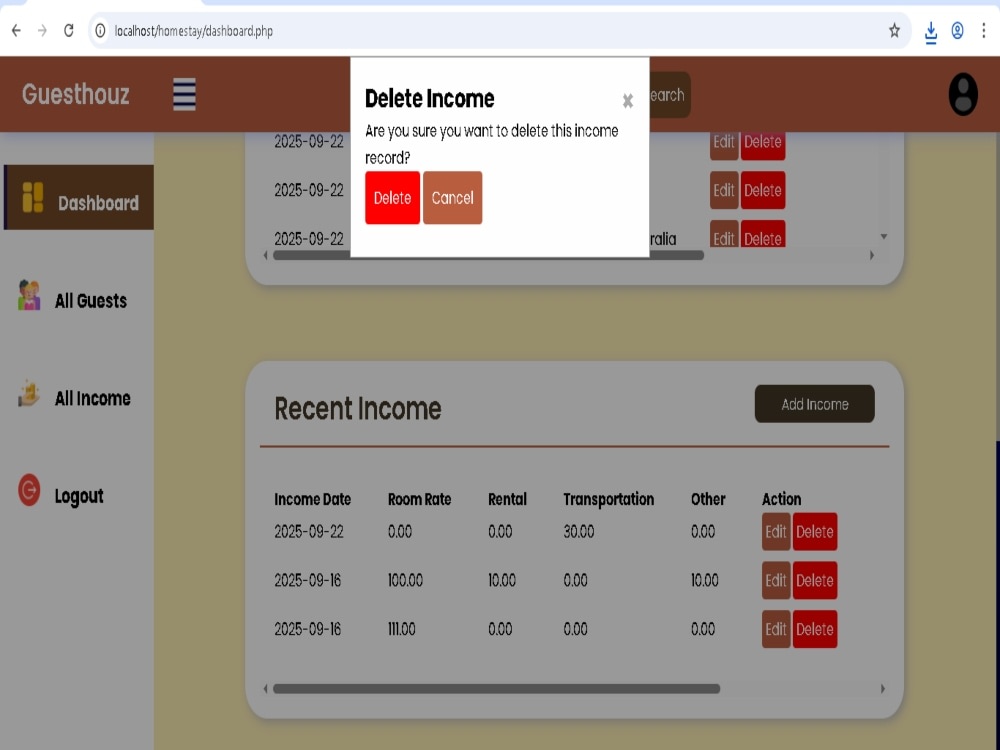Click down arrow of upper table vertical scrollbar
1000x750 pixels.
point(884,237)
